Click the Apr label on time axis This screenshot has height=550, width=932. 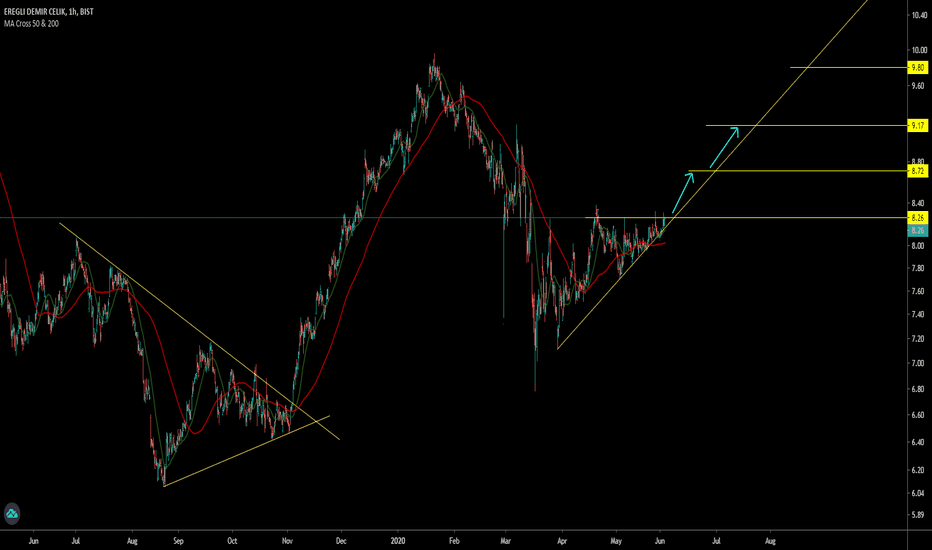tap(562, 541)
